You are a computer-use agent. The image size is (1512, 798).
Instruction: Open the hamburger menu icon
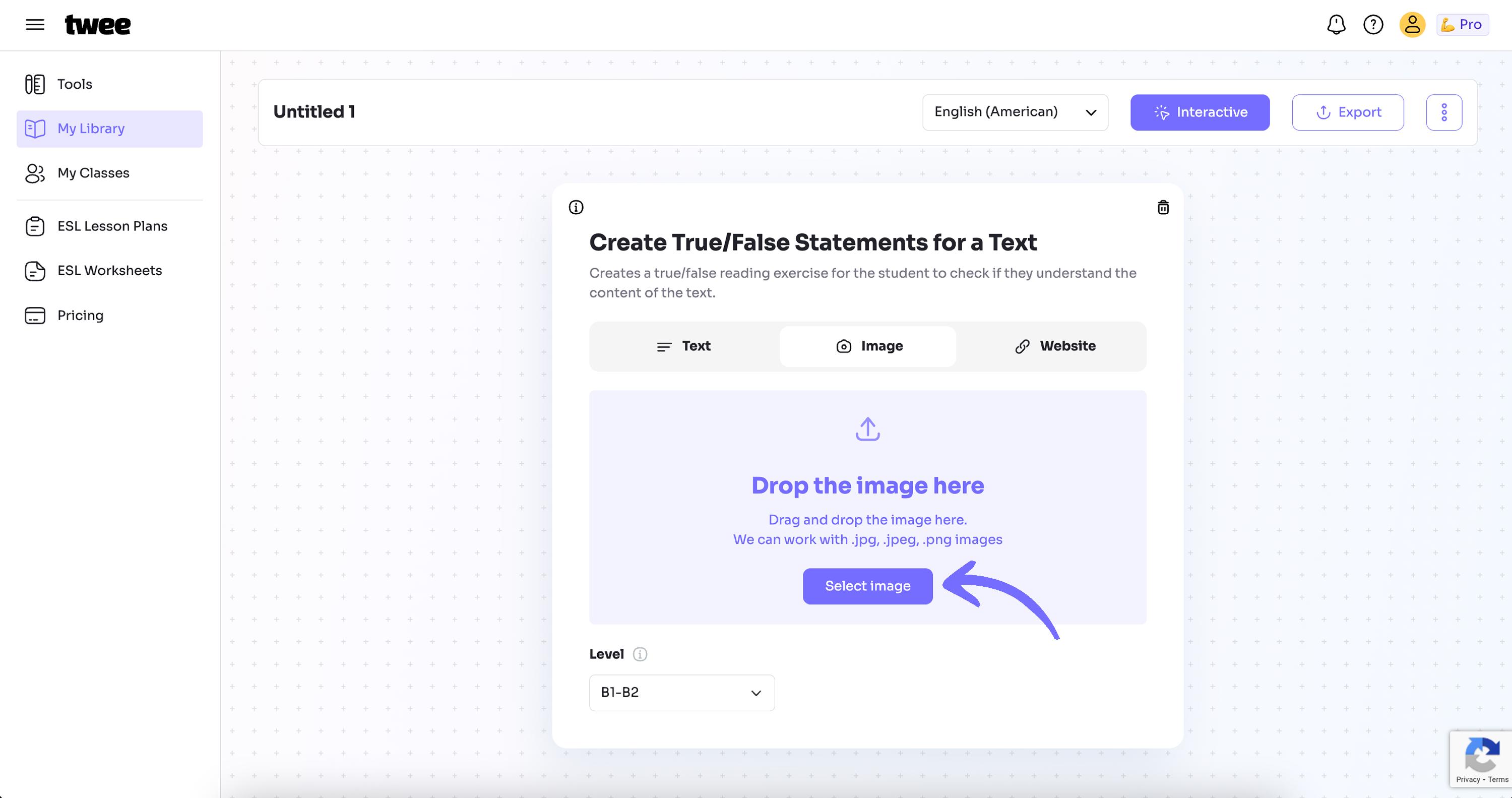[35, 25]
